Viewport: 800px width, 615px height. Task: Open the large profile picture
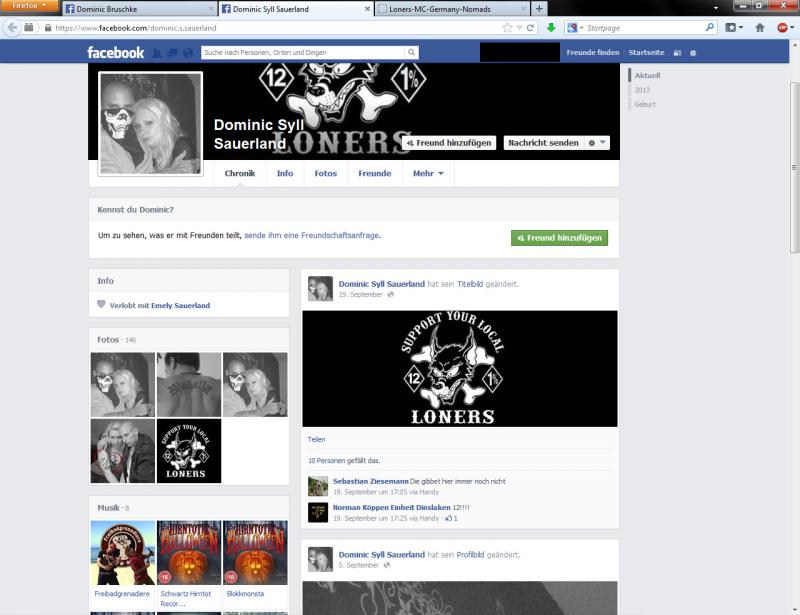[x=151, y=124]
